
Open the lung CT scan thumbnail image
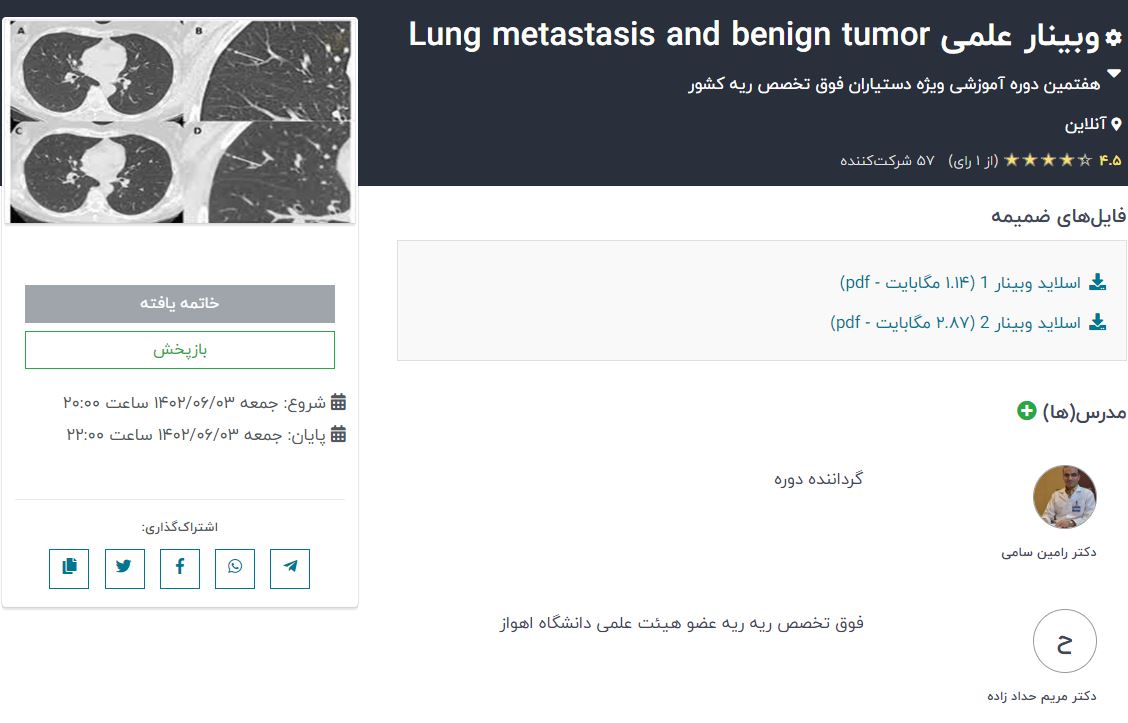181,122
